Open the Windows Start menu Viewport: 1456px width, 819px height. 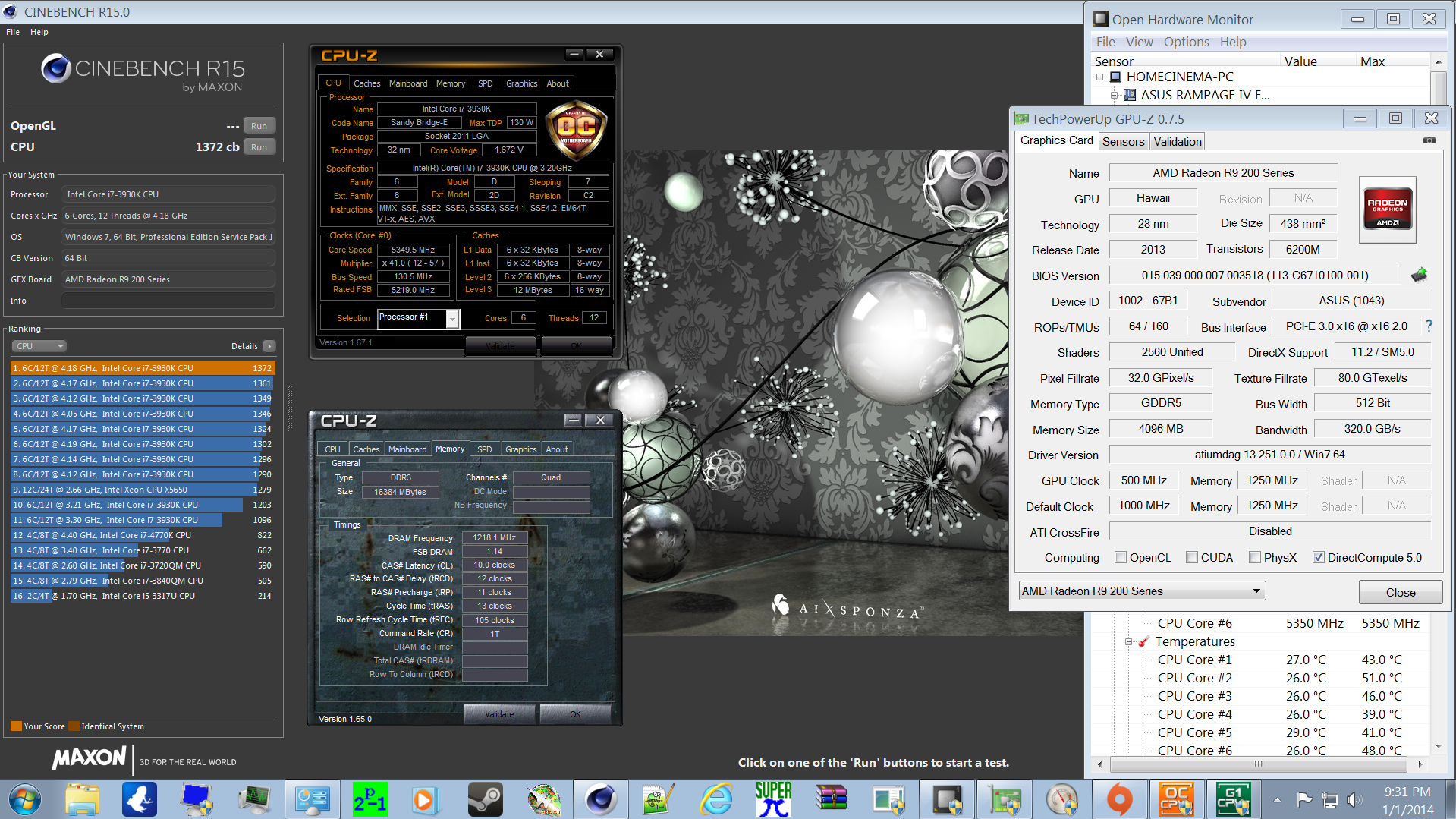pos(25,799)
